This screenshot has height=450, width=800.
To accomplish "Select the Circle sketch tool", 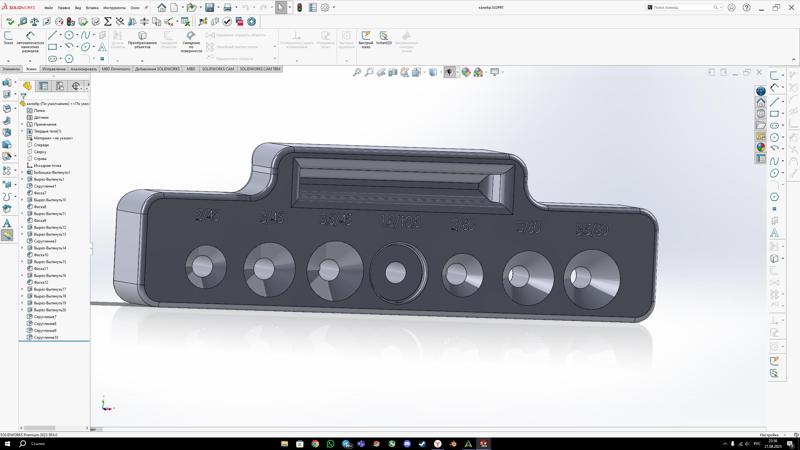I will [x=69, y=35].
